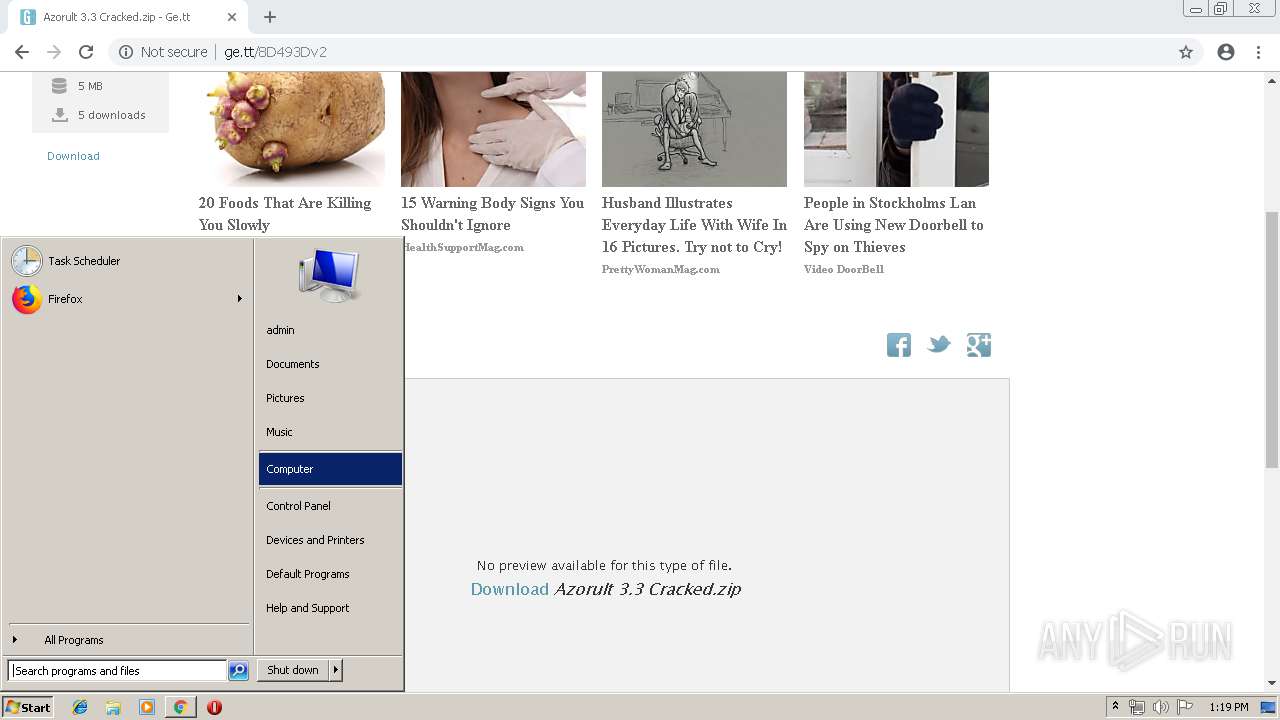Click the user account computer picture
Viewport: 1280px width, 720px height.
[329, 274]
